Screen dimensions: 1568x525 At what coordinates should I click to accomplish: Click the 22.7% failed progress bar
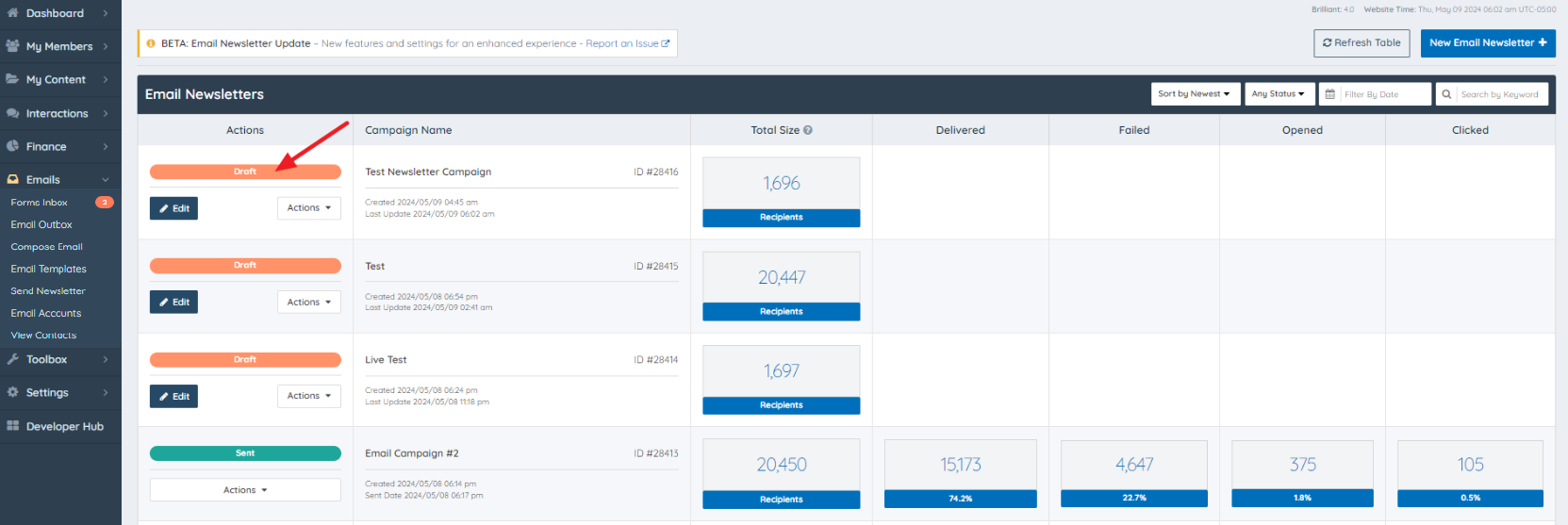click(1134, 499)
